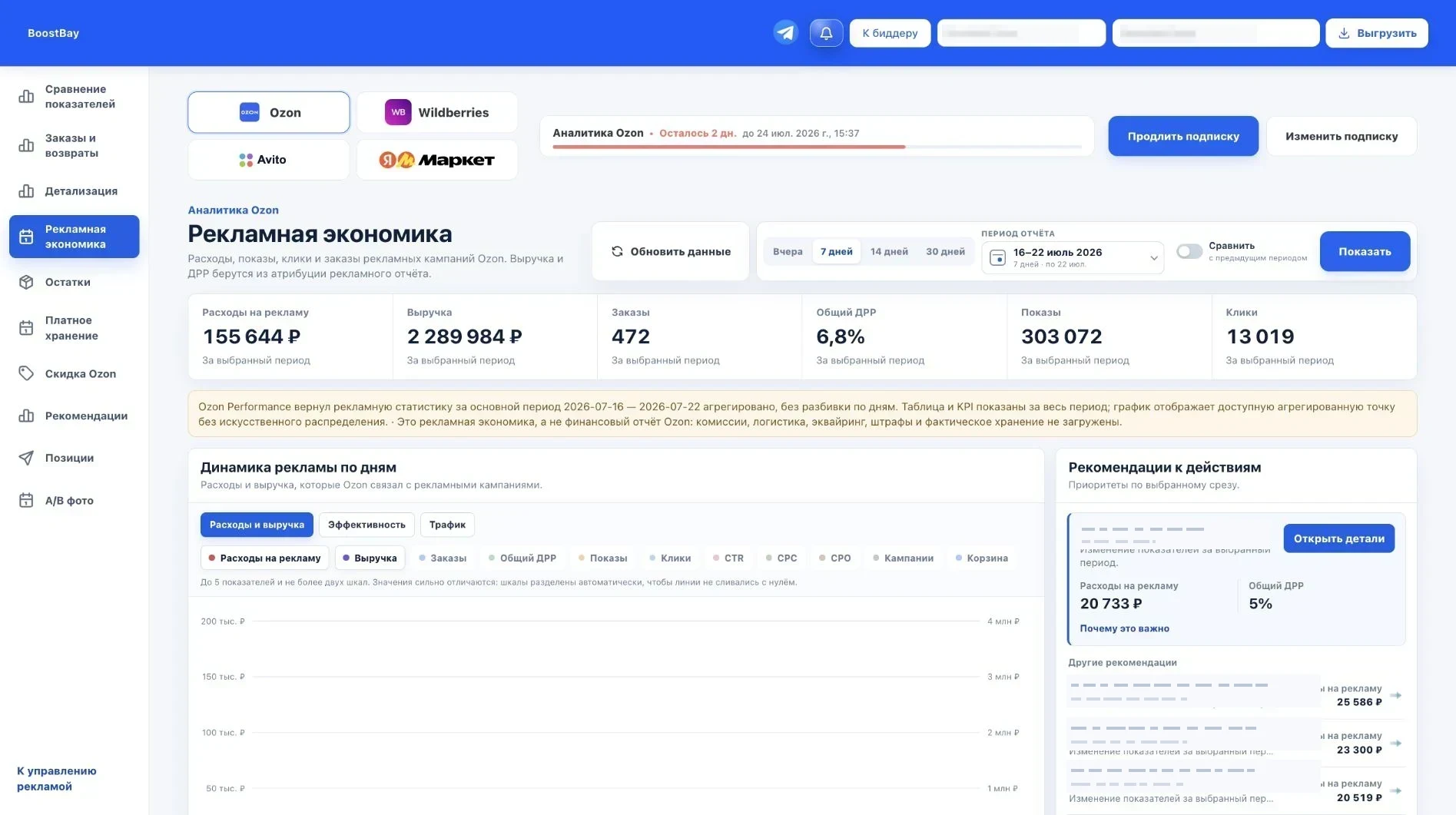Select the 7 дней period tab

(837, 251)
